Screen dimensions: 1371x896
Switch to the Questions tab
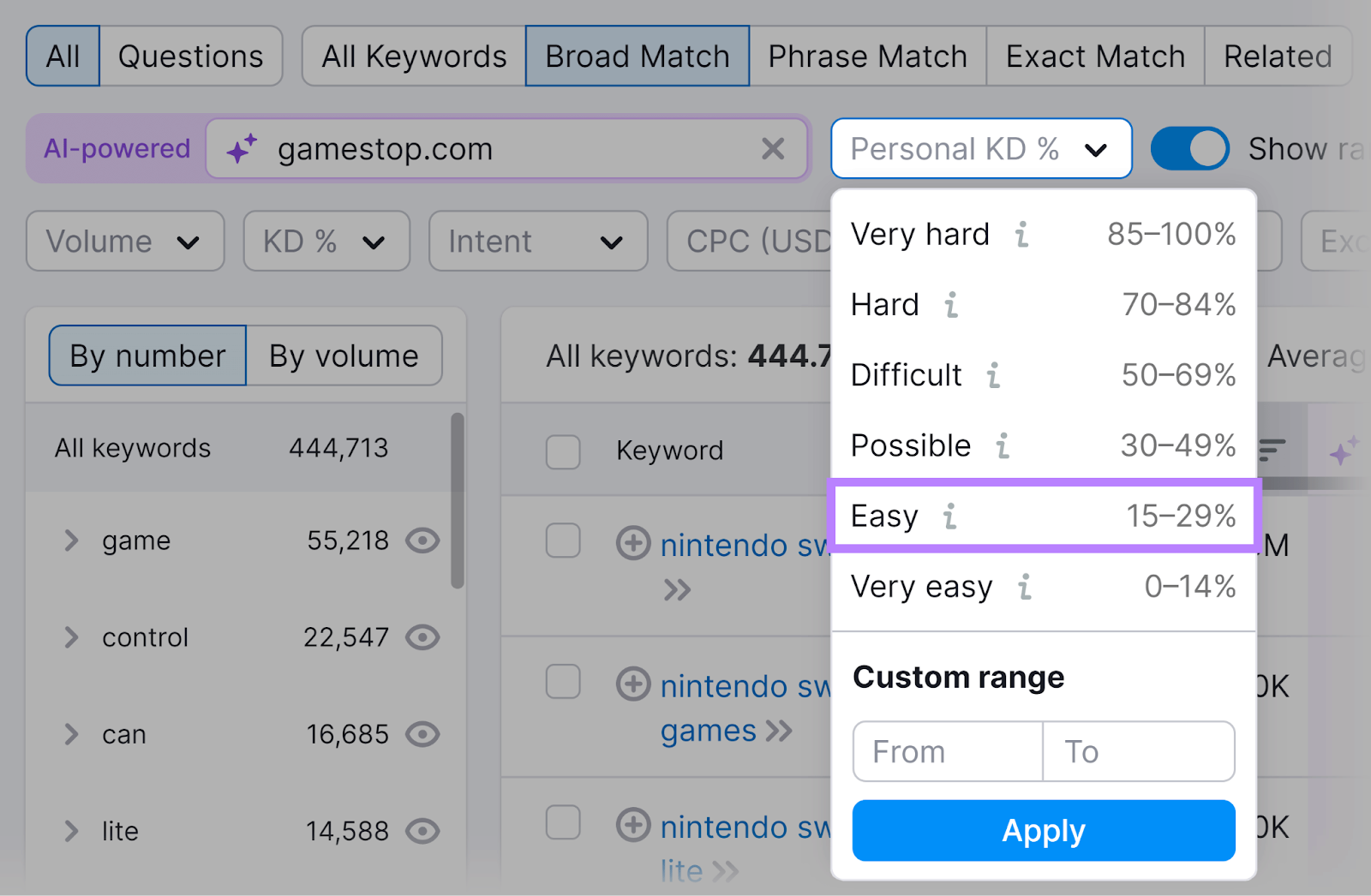(x=191, y=56)
